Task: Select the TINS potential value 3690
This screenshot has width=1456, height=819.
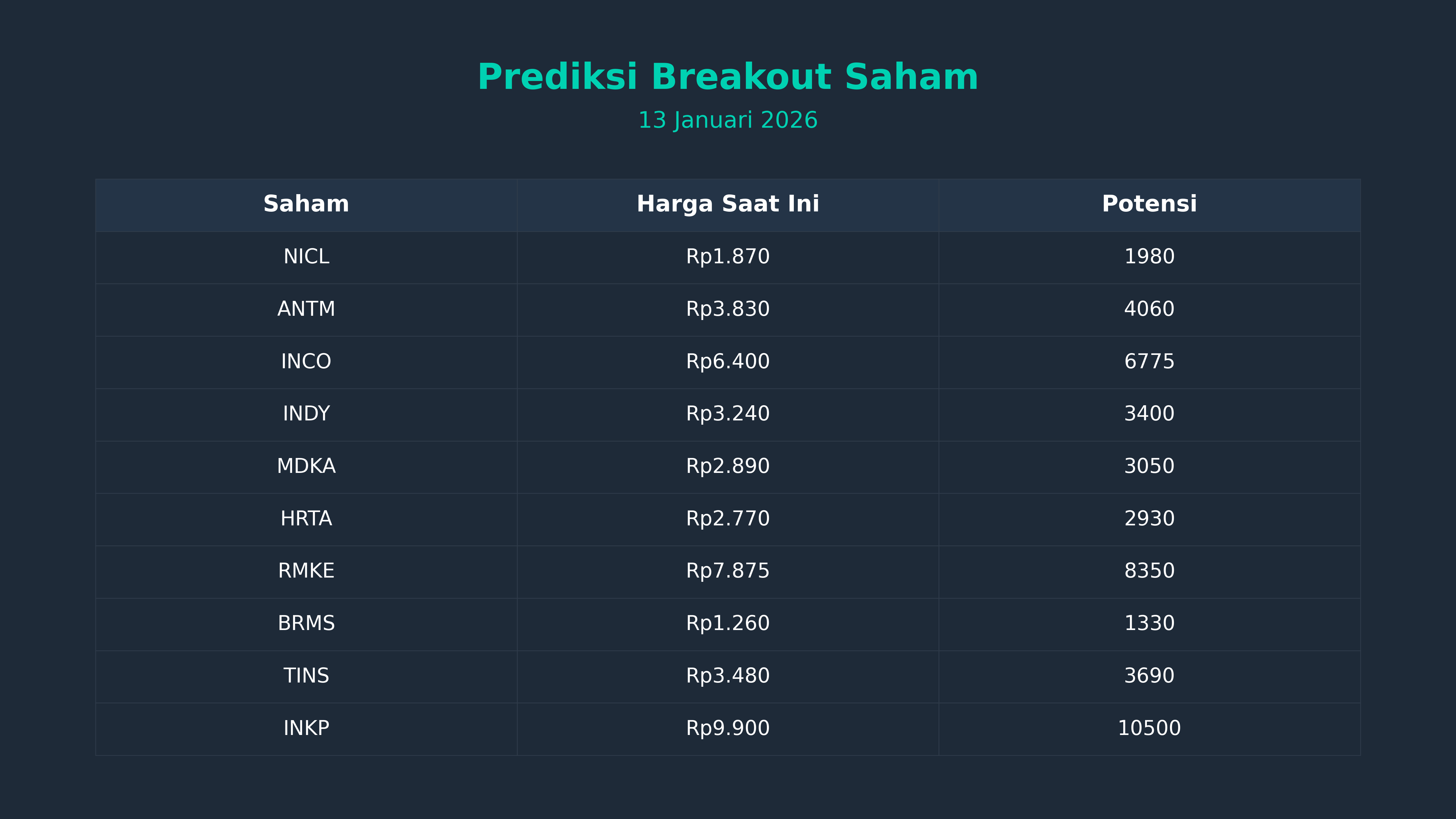Action: (1149, 676)
